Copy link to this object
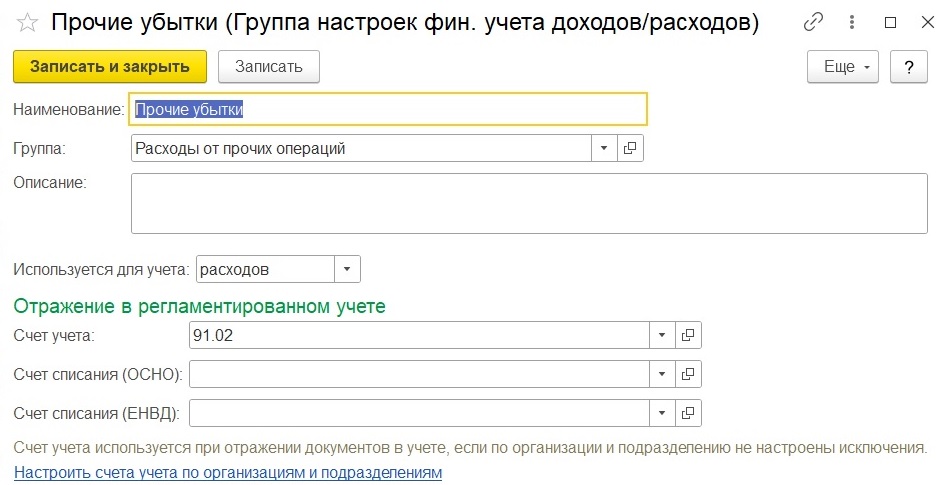Viewport: 936px width, 485px height. point(813,23)
